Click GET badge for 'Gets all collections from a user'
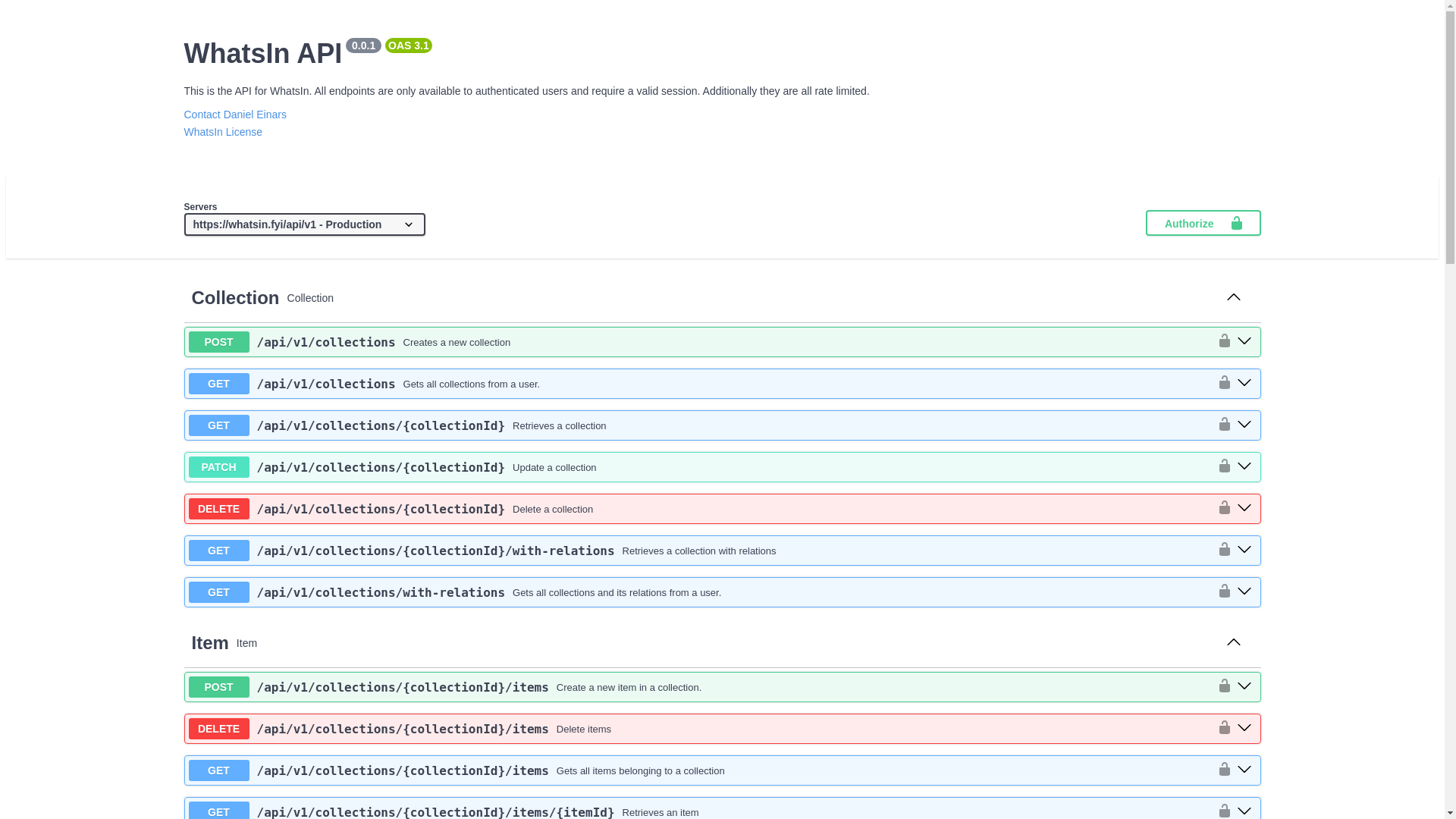 point(218,384)
